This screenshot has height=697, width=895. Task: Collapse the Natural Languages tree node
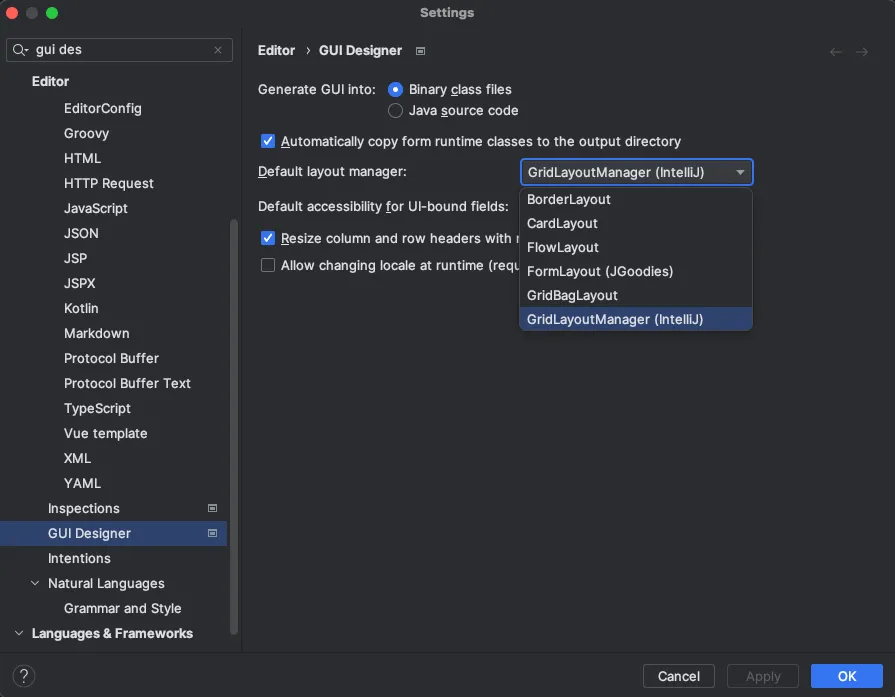pyautogui.click(x=36, y=583)
